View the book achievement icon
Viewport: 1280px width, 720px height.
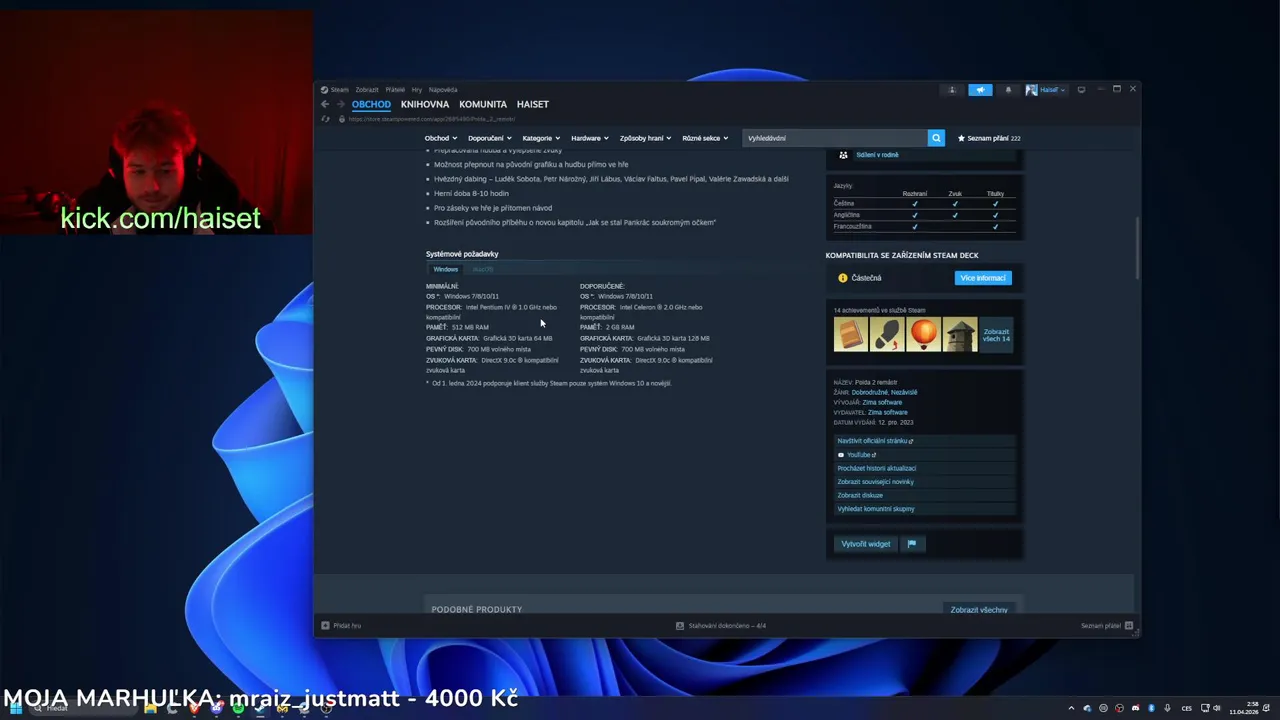pos(851,335)
